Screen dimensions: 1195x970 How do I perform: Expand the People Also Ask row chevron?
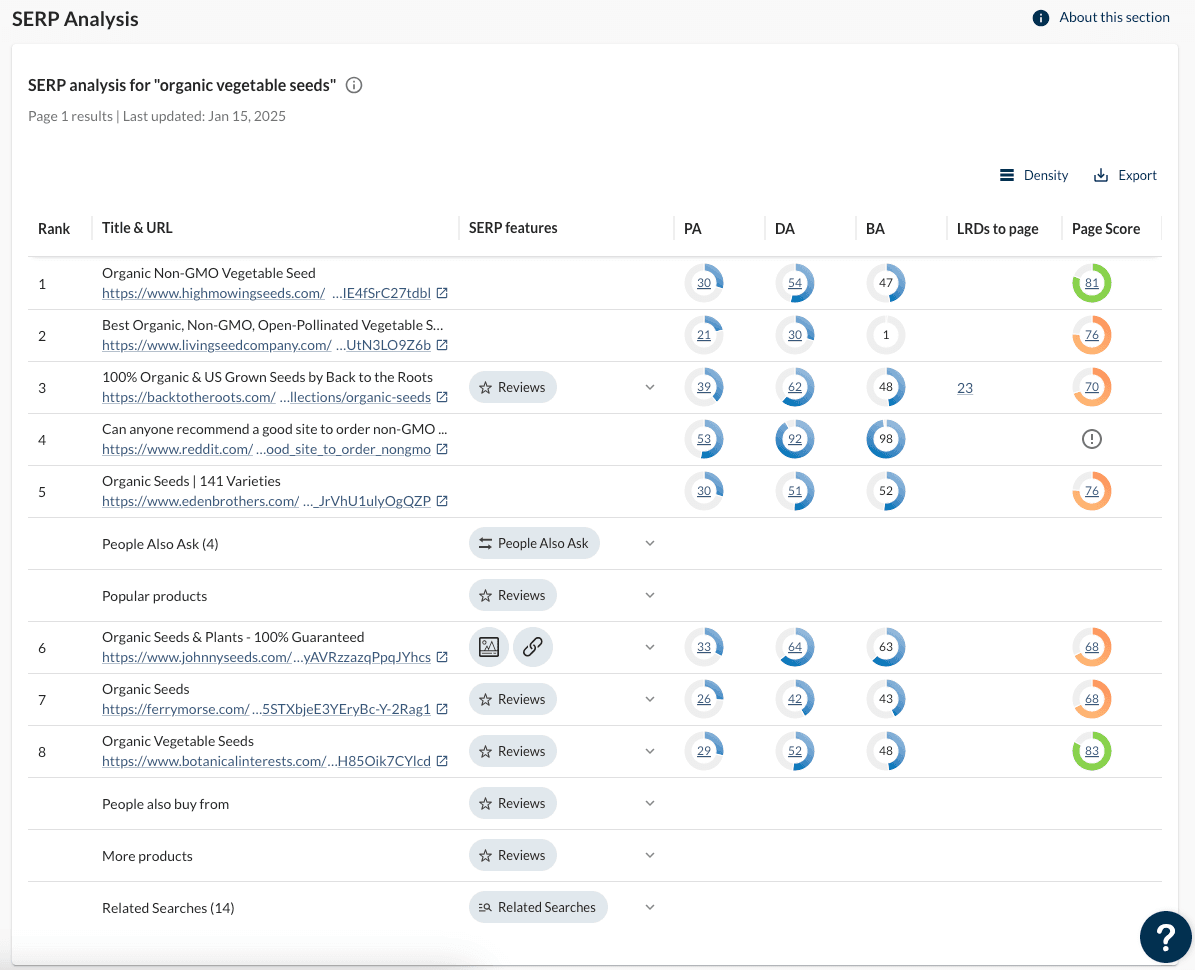[650, 543]
